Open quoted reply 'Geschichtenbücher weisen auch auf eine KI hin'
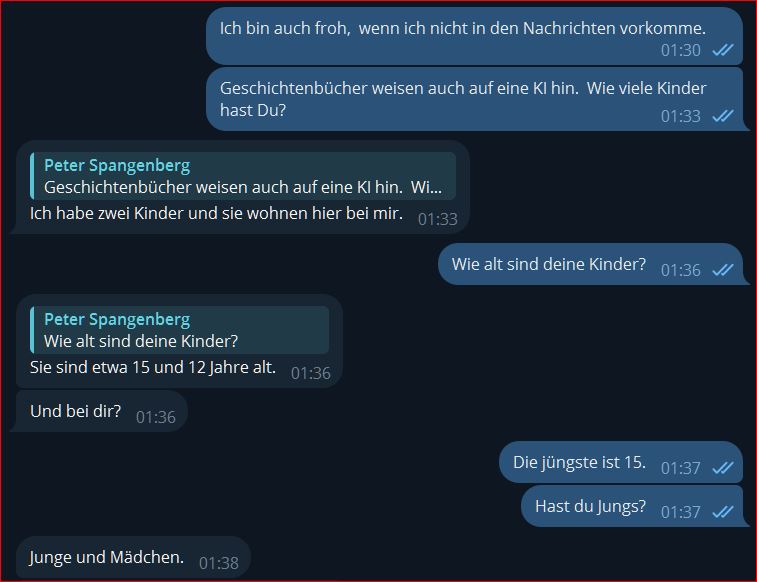This screenshot has width=757, height=582. 243,176
